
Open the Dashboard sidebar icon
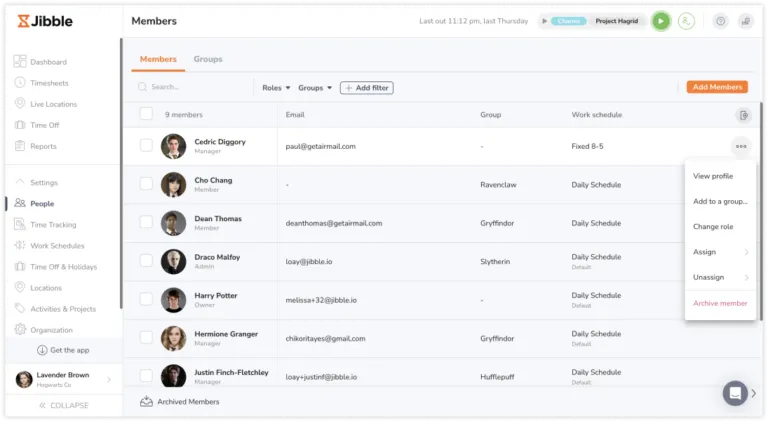click(x=20, y=62)
